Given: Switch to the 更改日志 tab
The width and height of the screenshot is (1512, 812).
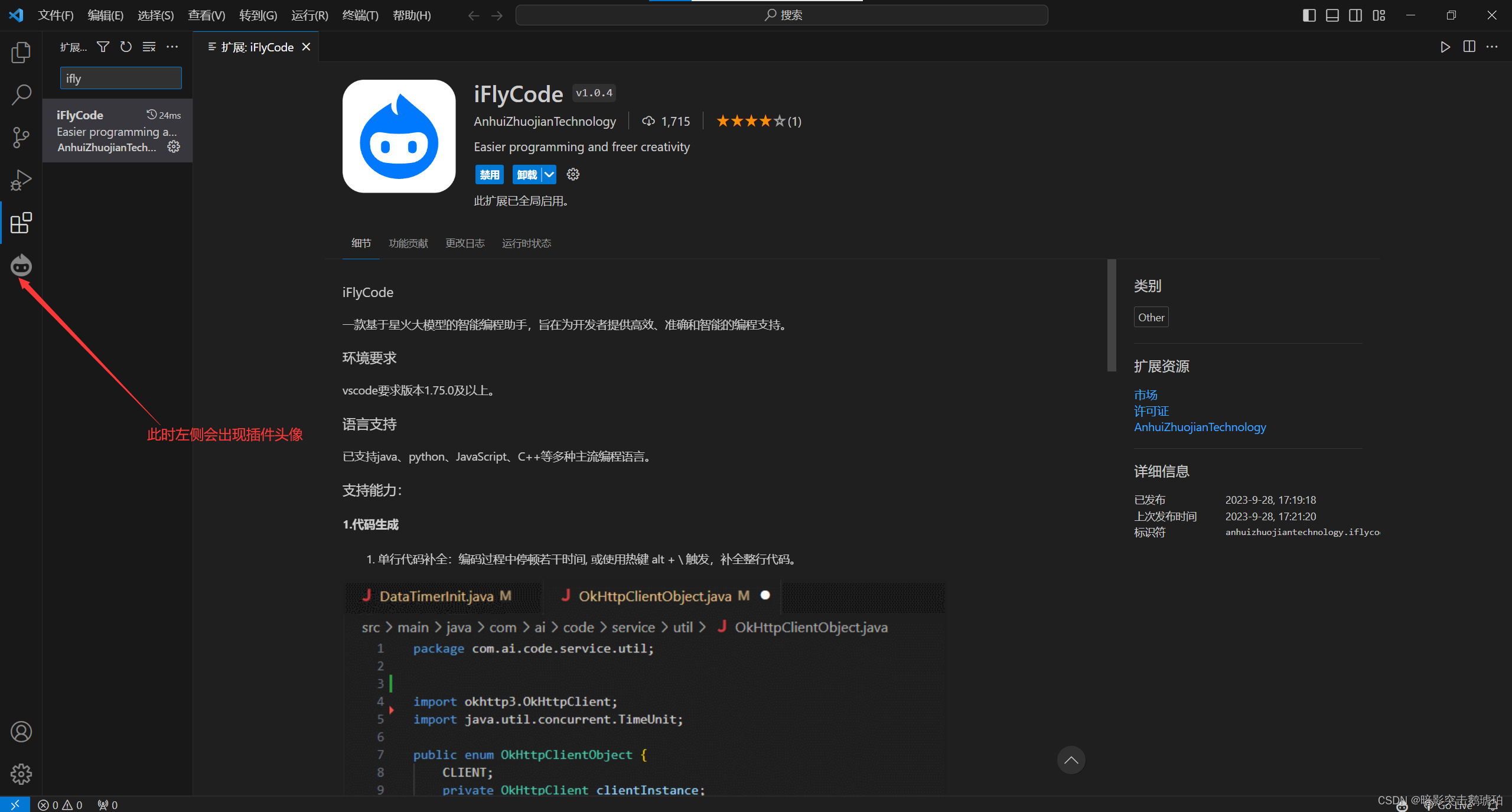Looking at the screenshot, I should [x=464, y=243].
